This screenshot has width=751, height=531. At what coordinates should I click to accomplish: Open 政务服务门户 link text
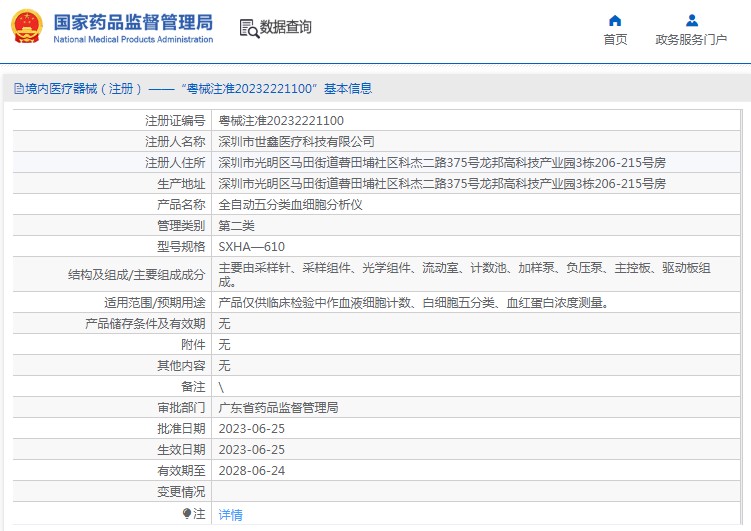[x=691, y=39]
